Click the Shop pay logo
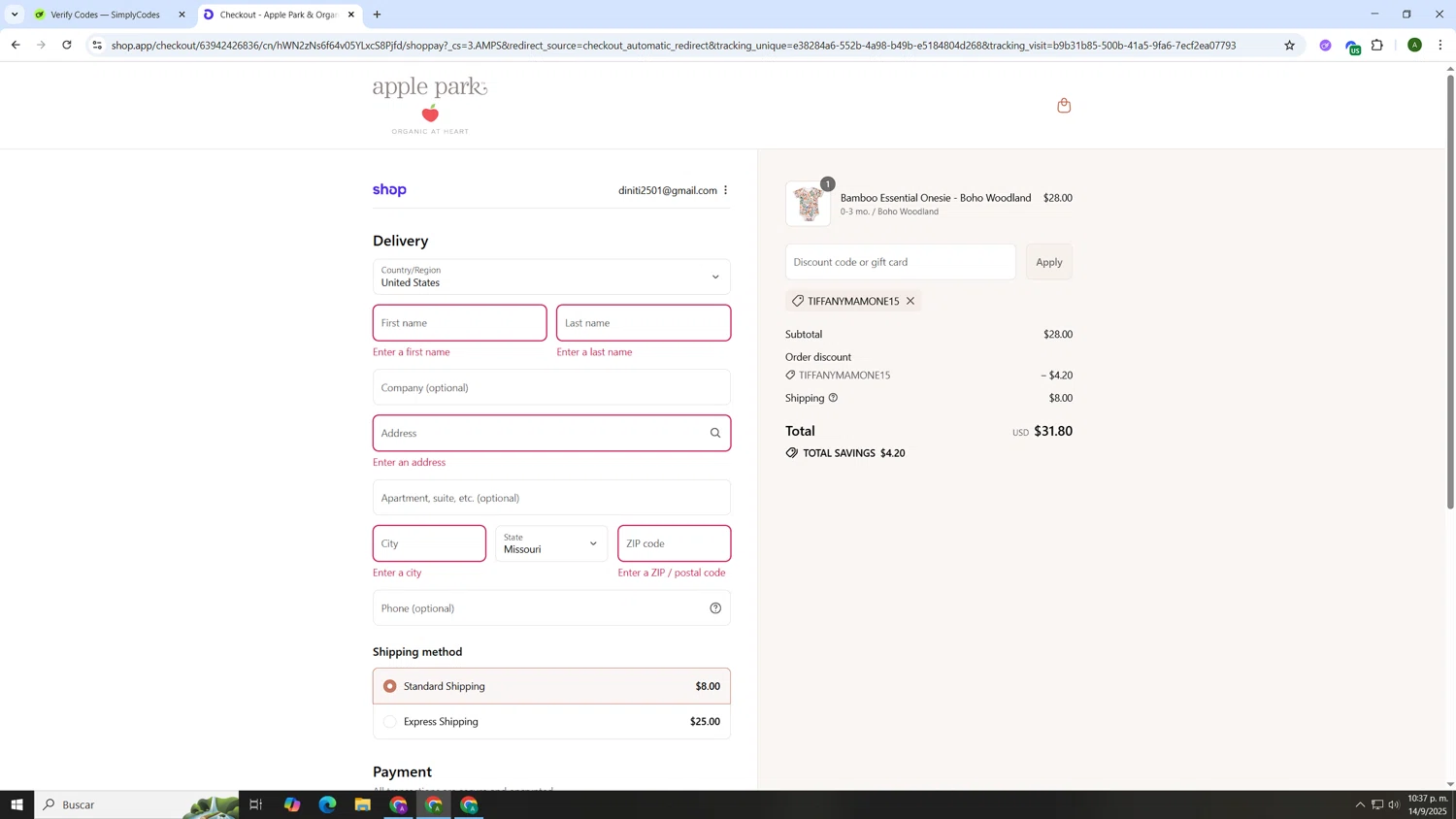The width and height of the screenshot is (1456, 819). coord(389,190)
